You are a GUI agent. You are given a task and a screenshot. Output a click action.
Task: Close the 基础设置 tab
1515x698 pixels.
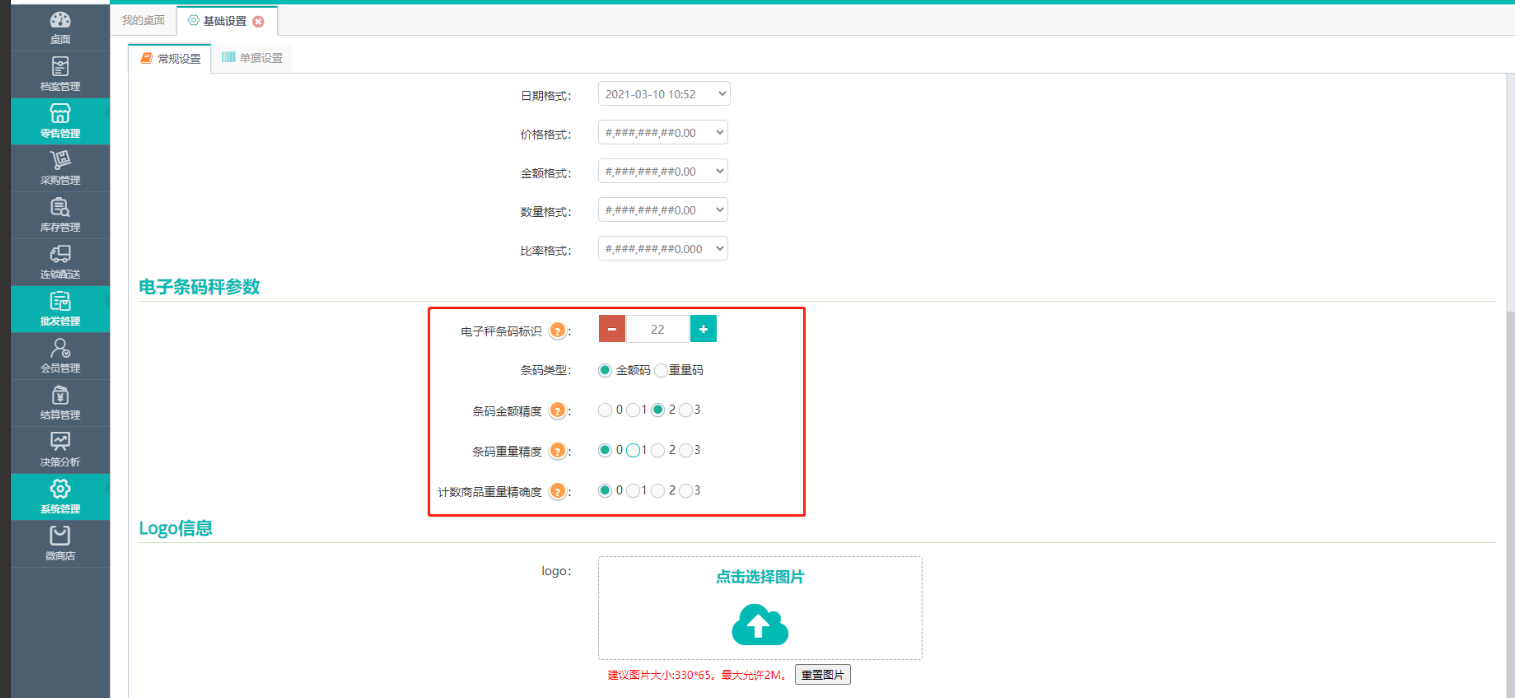[258, 21]
